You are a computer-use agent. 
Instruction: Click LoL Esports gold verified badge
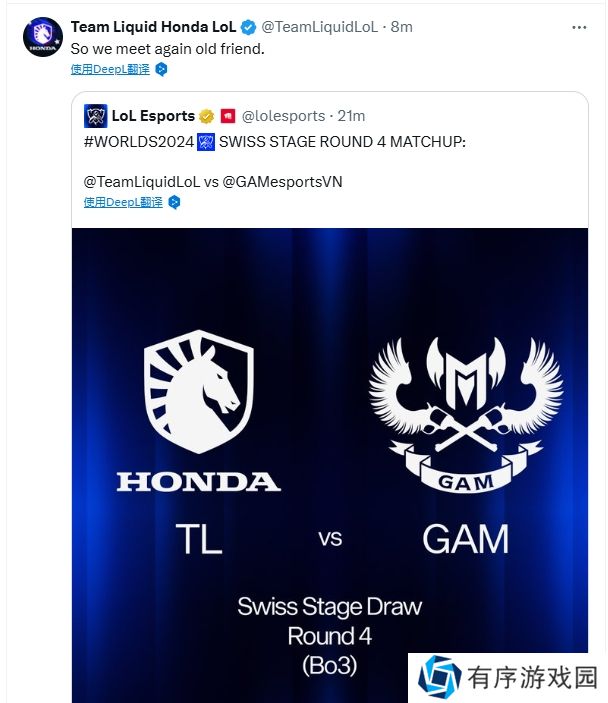click(x=207, y=116)
